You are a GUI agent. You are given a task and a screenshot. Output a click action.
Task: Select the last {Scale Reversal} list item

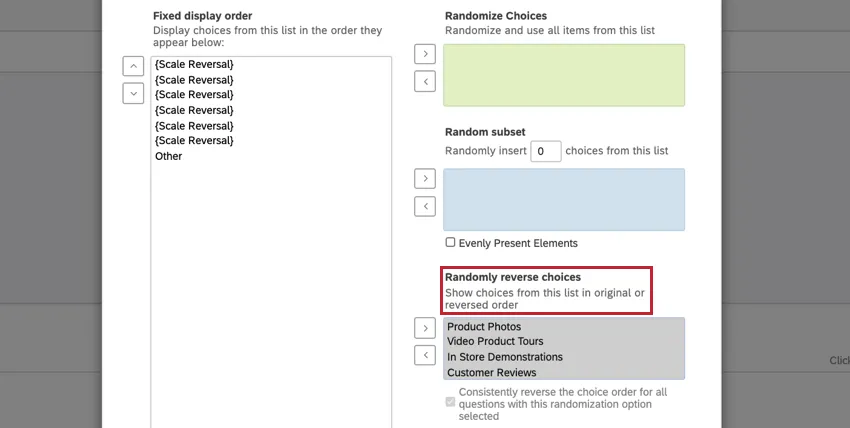(194, 141)
